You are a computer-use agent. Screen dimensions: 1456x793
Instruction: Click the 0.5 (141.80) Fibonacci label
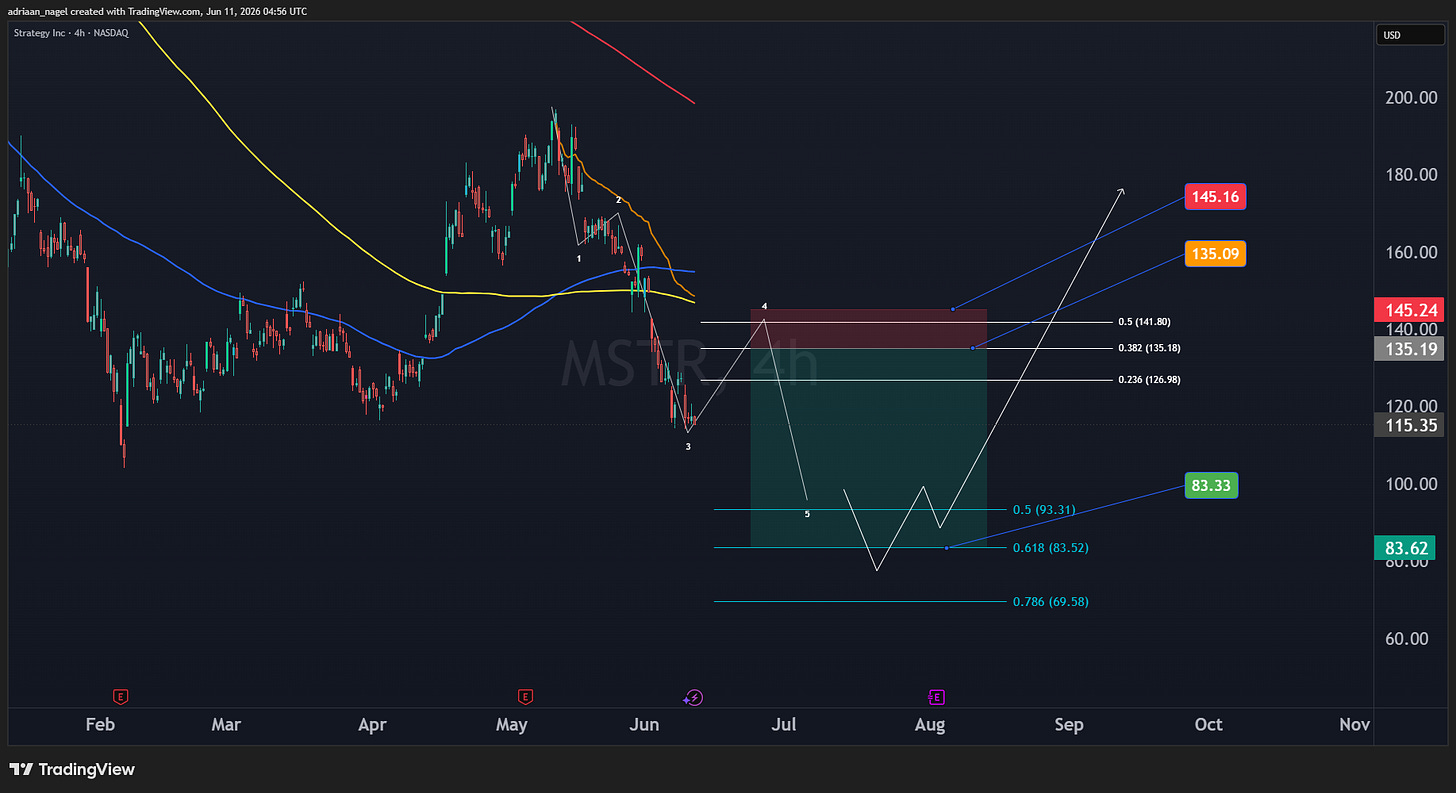coord(1144,322)
